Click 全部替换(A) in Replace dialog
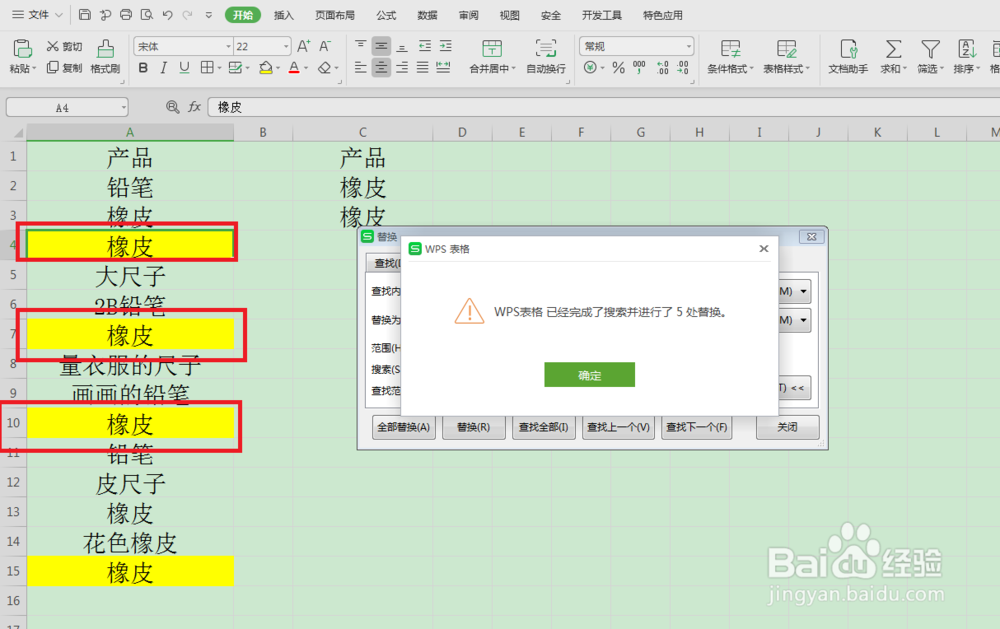Screen dimensions: 1000x629 coord(403,427)
